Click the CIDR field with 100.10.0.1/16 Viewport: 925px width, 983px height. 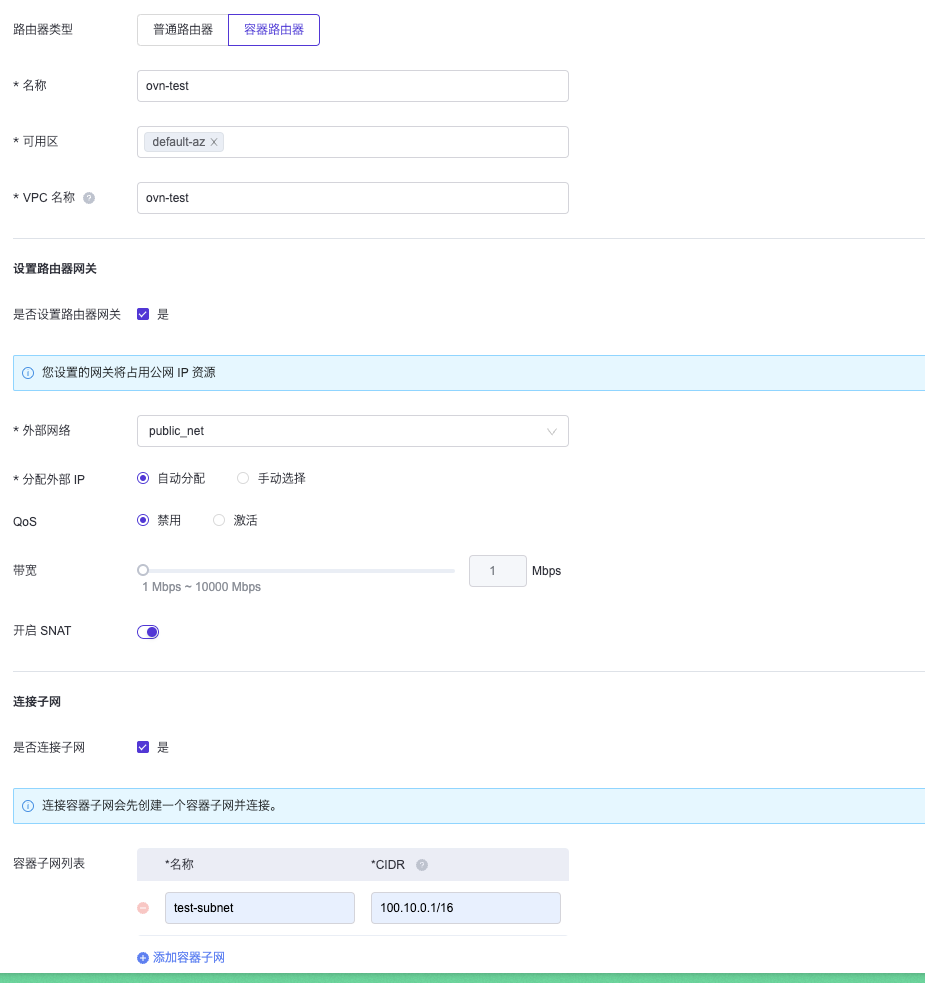[x=465, y=908]
